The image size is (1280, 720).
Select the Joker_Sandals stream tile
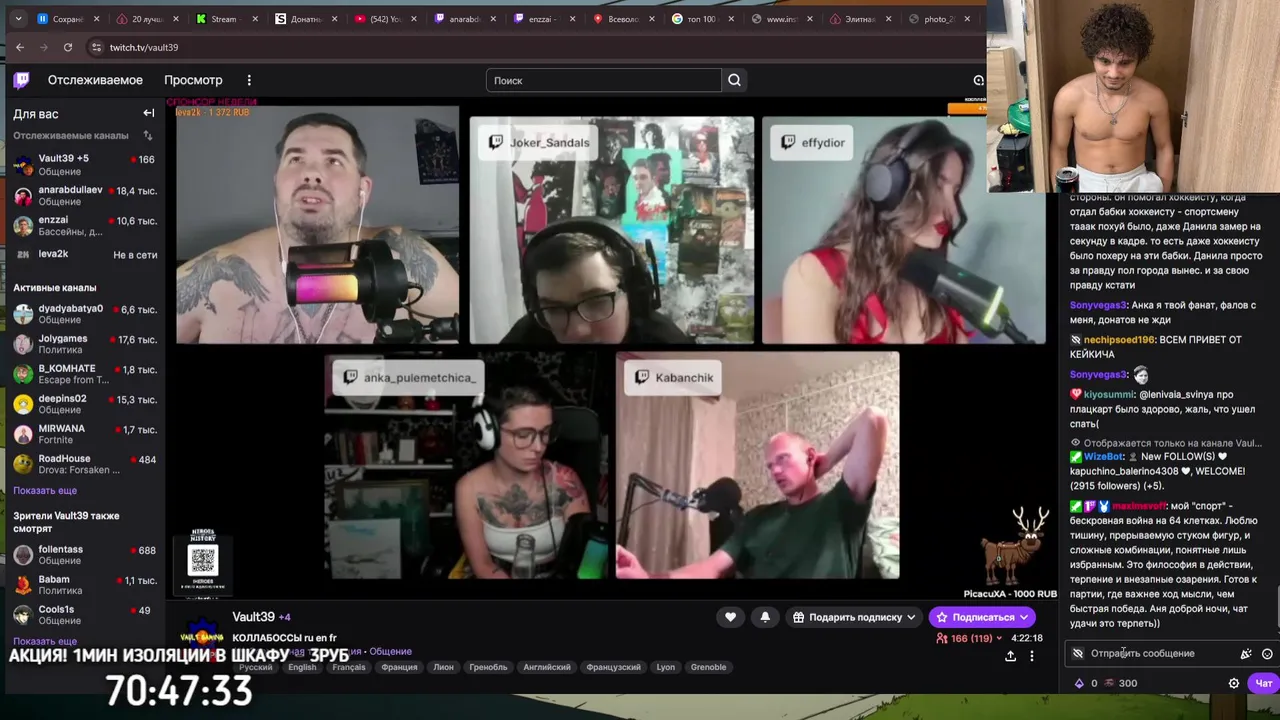(612, 230)
